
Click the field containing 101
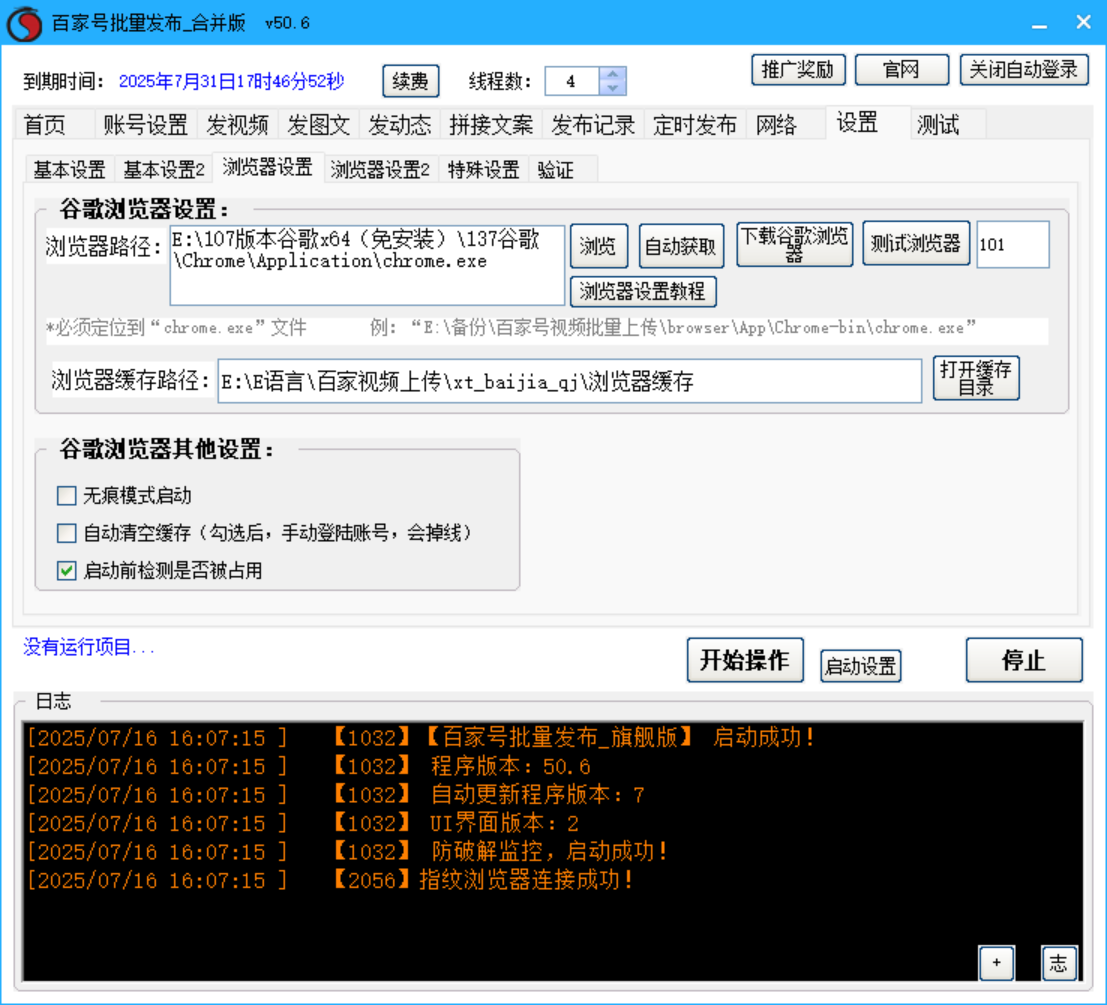point(1012,245)
